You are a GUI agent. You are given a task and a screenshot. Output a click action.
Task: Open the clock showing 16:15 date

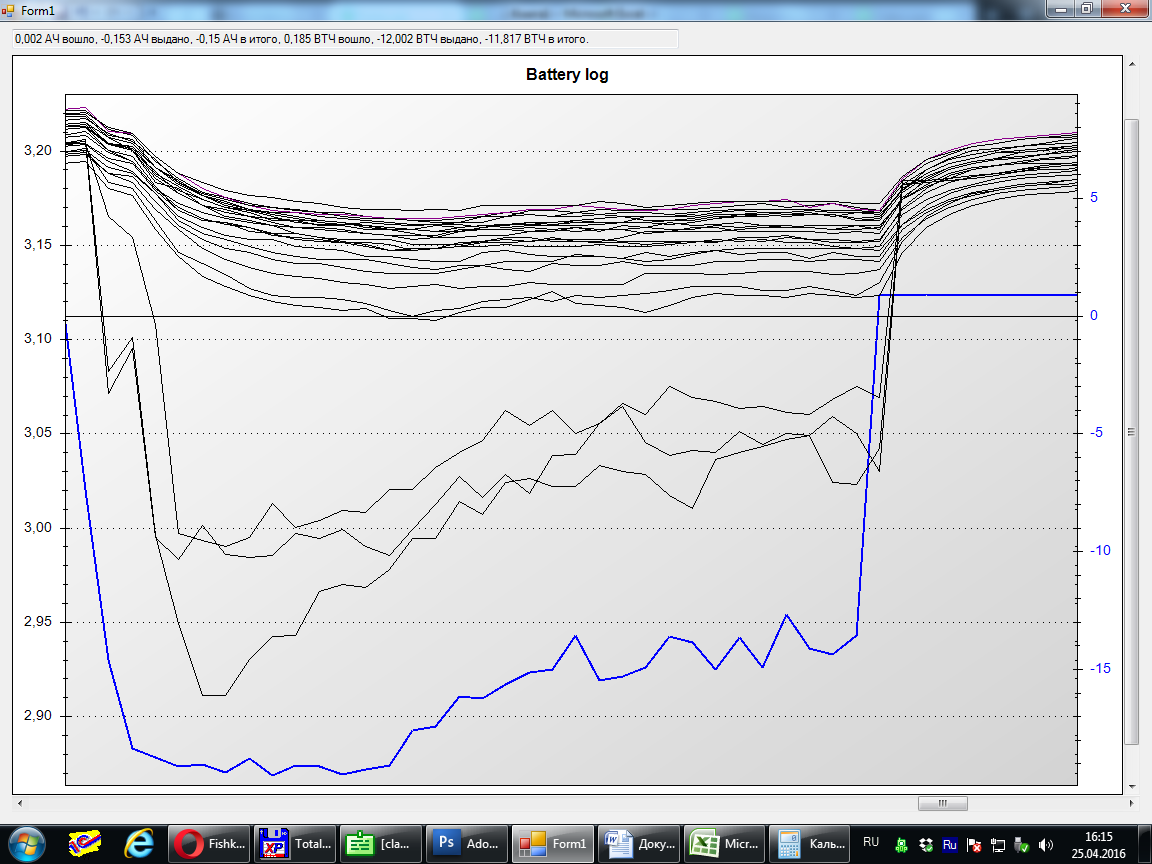[1098, 843]
